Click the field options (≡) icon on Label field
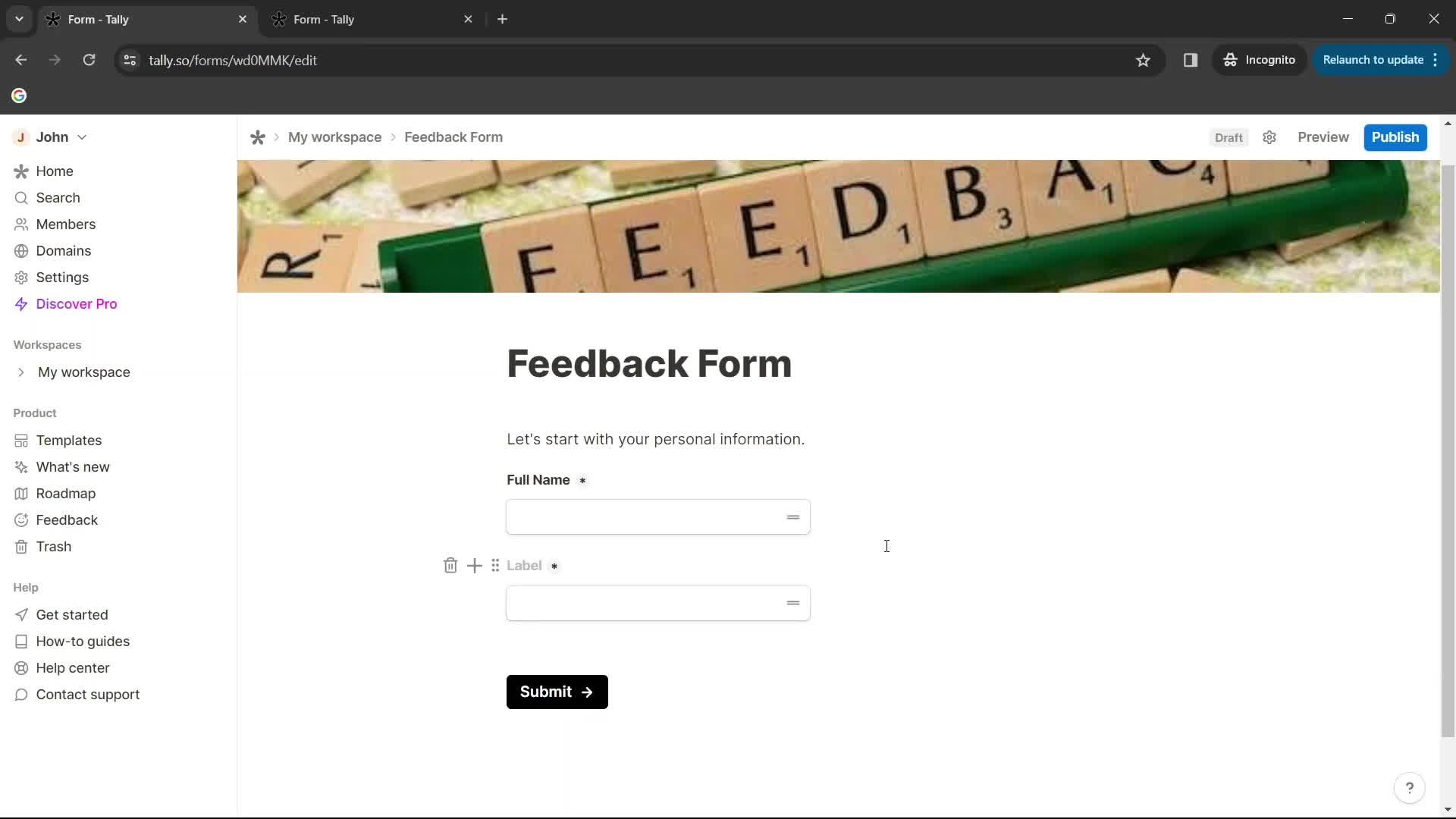This screenshot has width=1456, height=819. tap(792, 602)
